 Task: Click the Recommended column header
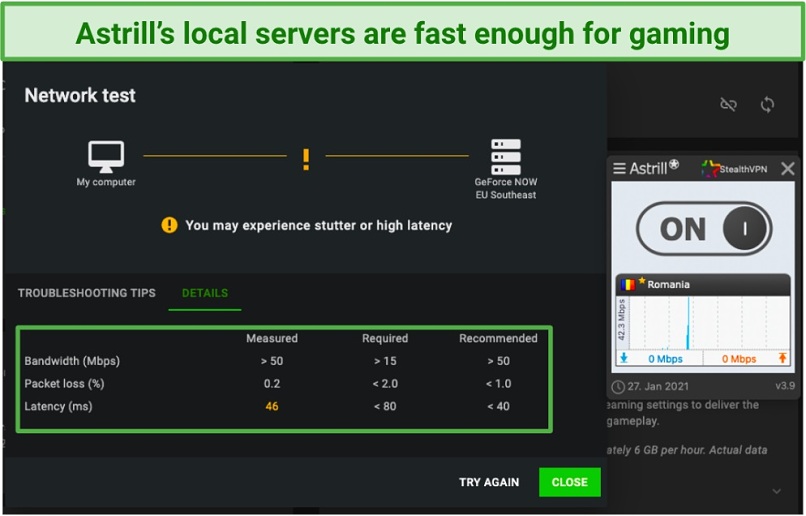point(498,338)
